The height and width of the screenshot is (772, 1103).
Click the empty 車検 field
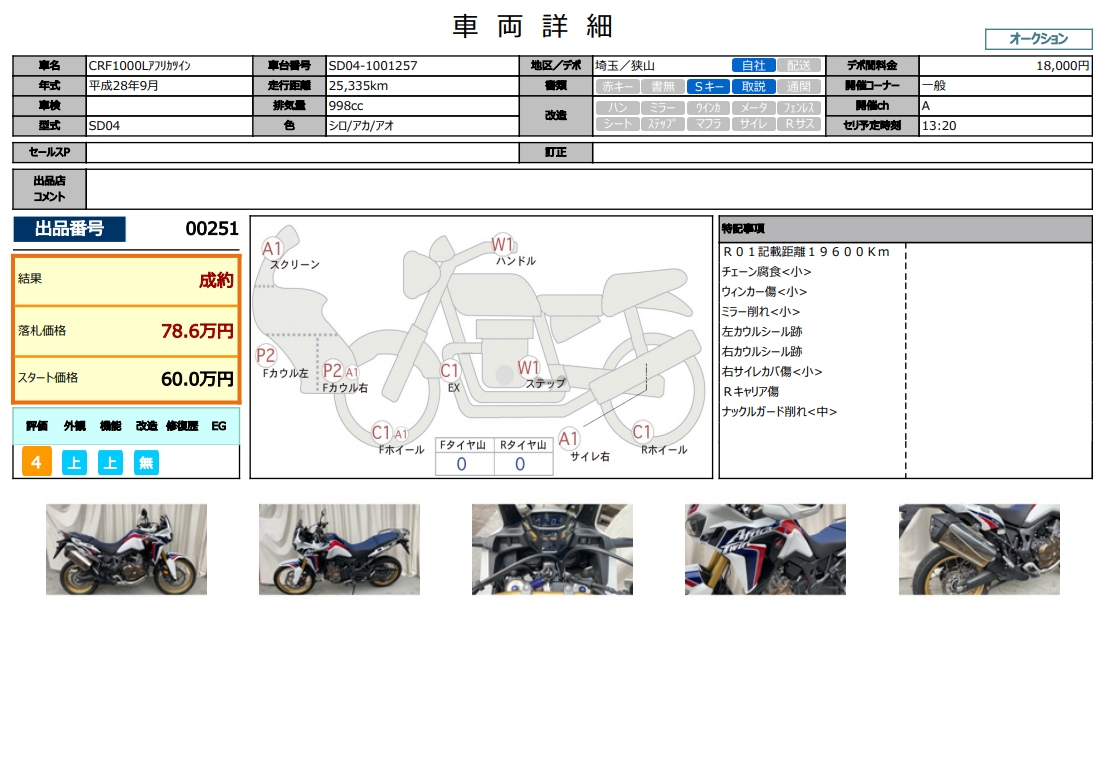coord(169,106)
